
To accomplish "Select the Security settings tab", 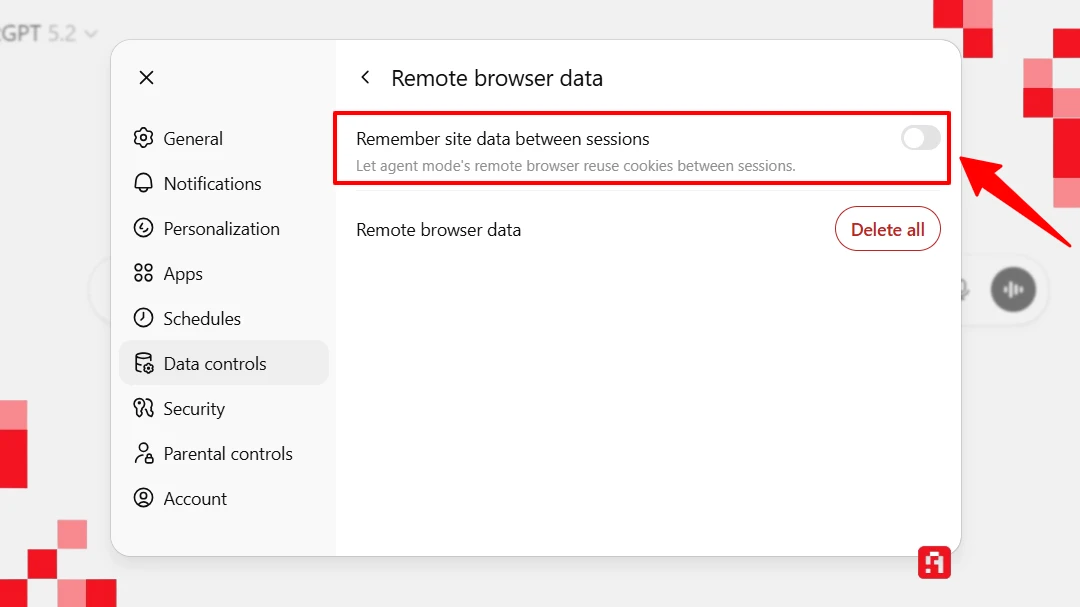I will tap(194, 409).
